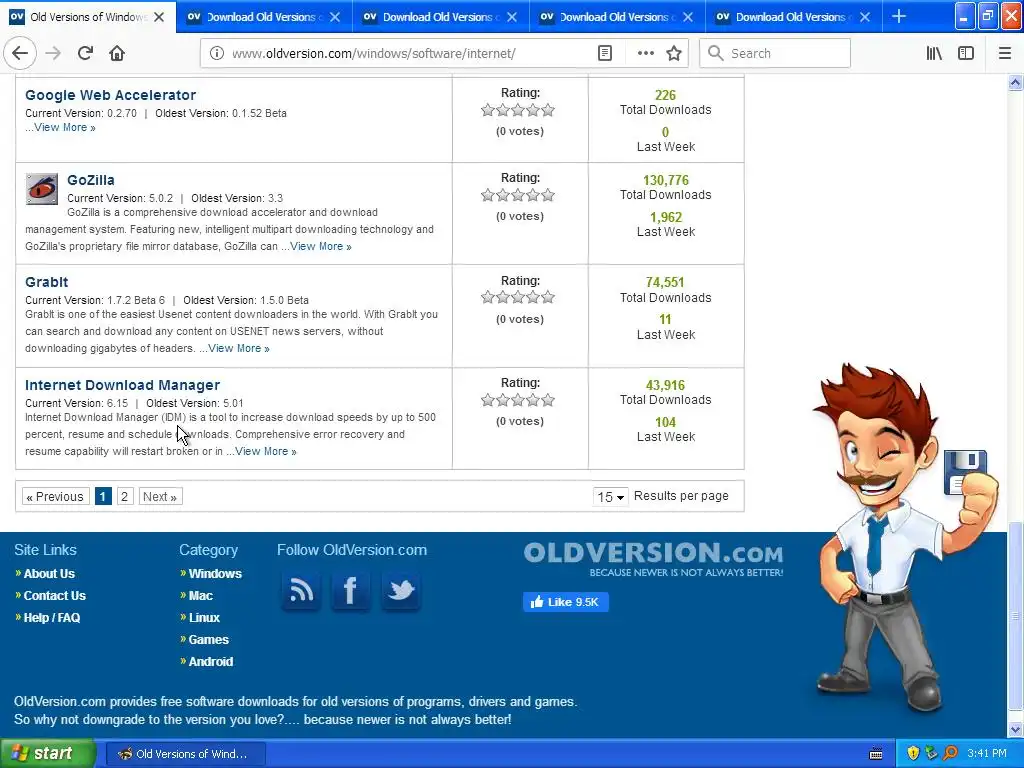Open the Android category link
Viewport: 1024px width, 768px height.
point(210,662)
